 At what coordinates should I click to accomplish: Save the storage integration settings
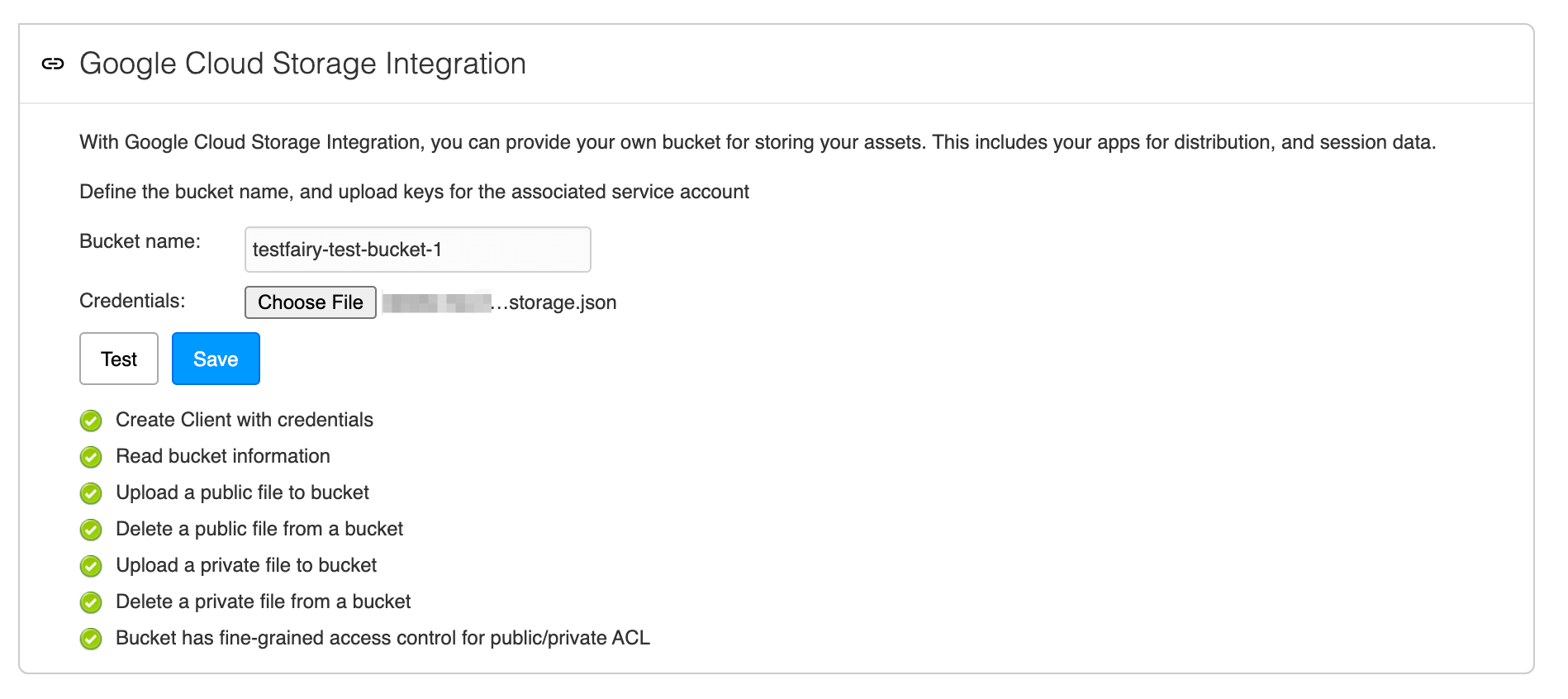pyautogui.click(x=216, y=359)
